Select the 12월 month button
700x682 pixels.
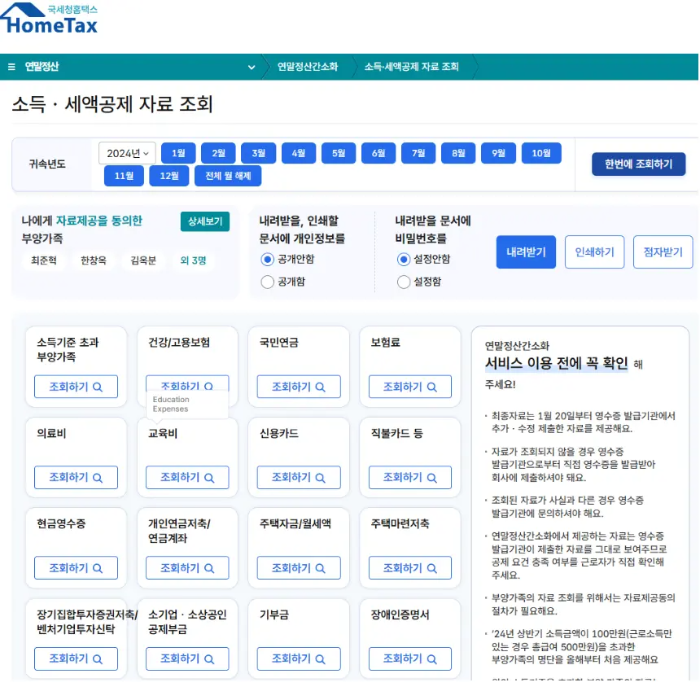click(x=169, y=176)
